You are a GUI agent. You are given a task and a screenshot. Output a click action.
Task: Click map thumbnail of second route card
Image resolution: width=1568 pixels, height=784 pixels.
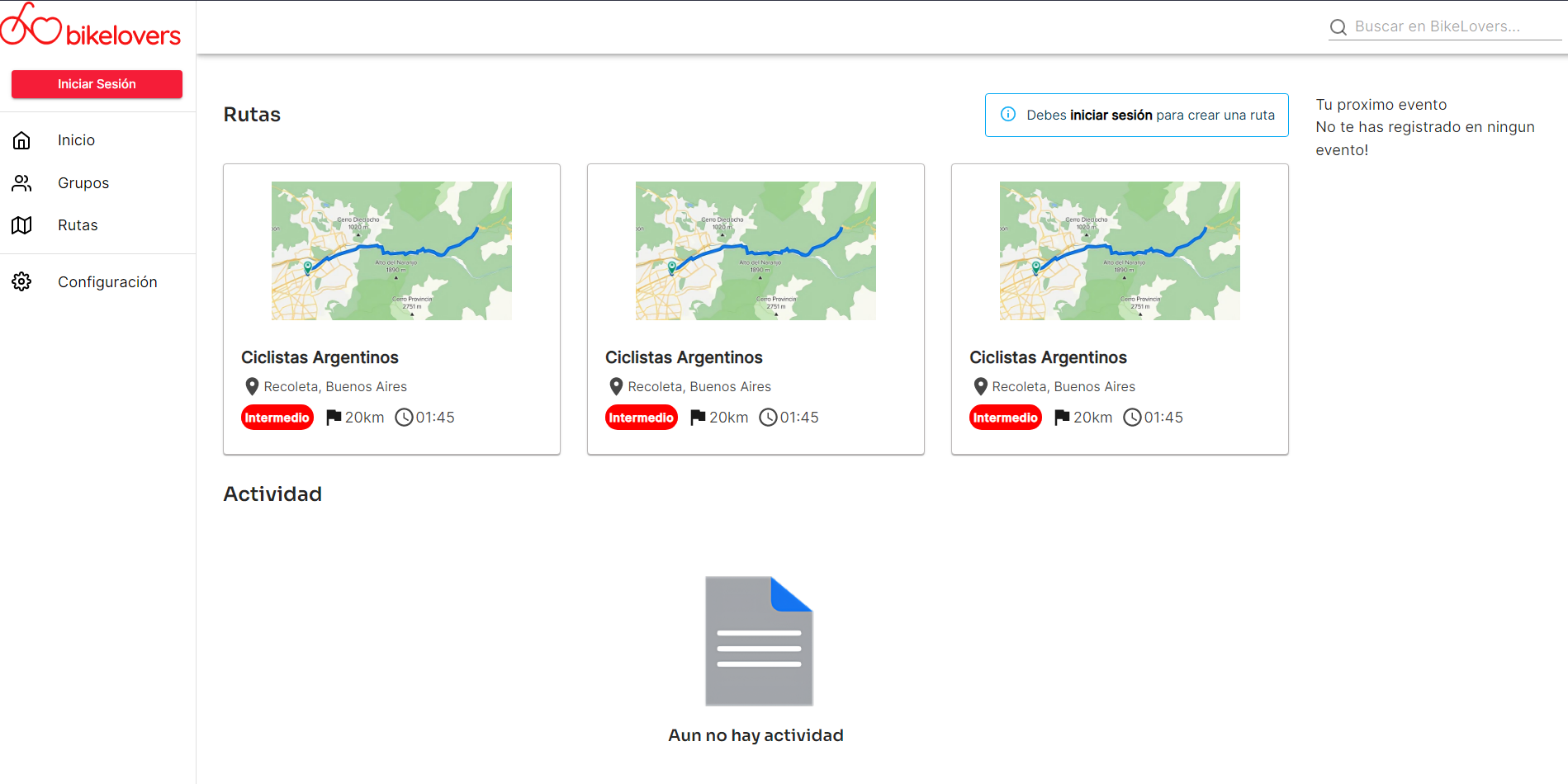[x=756, y=251]
